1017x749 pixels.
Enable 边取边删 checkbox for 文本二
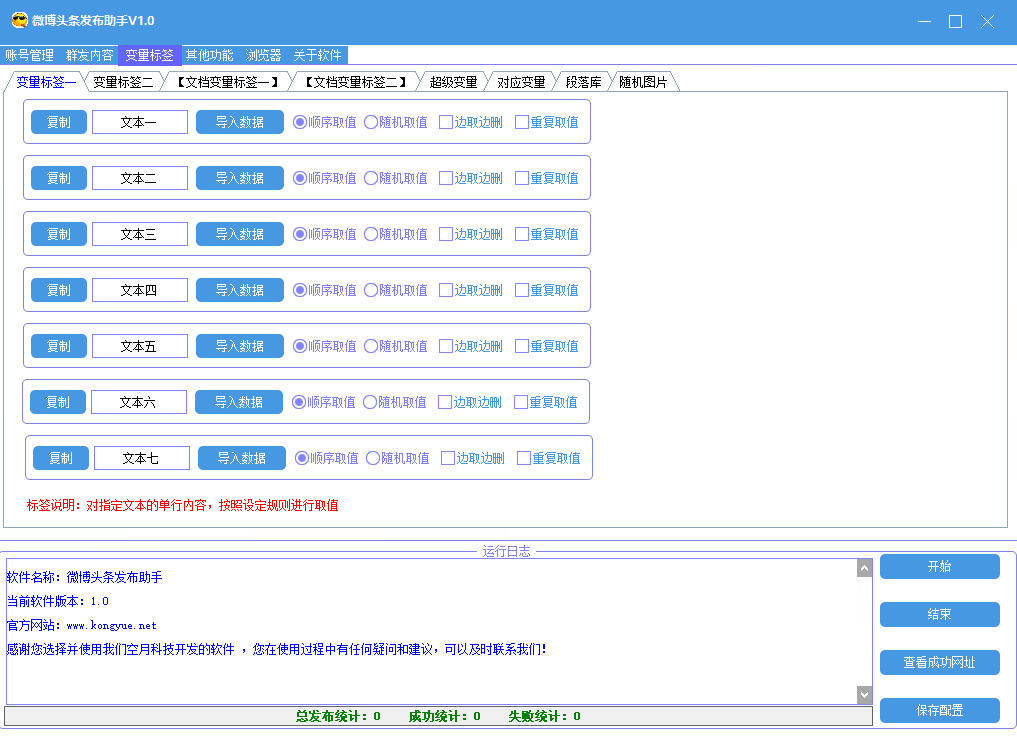pos(471,178)
